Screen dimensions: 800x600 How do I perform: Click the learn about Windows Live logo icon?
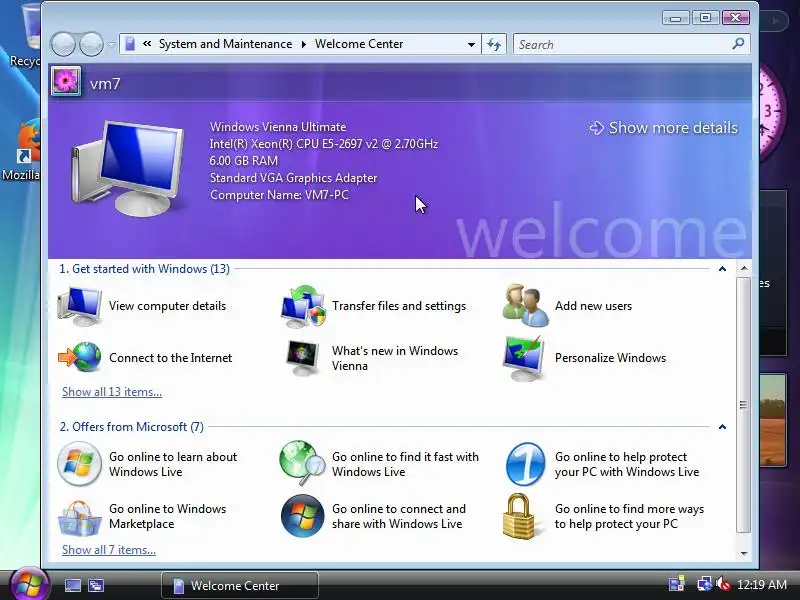click(79, 464)
